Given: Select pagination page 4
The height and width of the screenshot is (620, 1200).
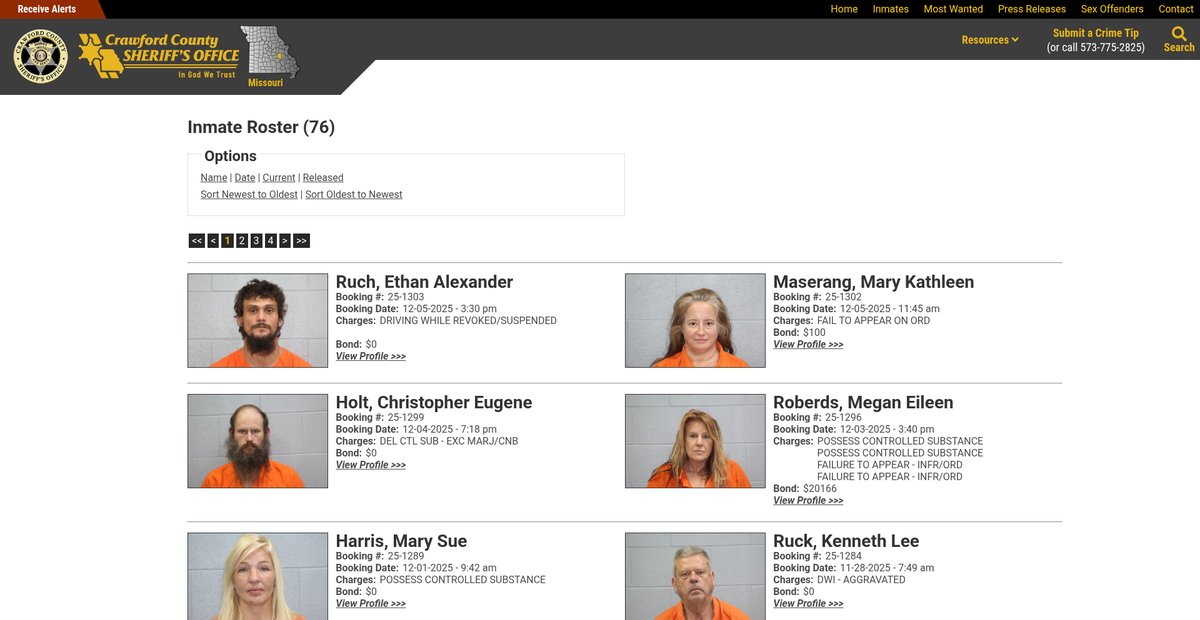Looking at the screenshot, I should click(270, 241).
